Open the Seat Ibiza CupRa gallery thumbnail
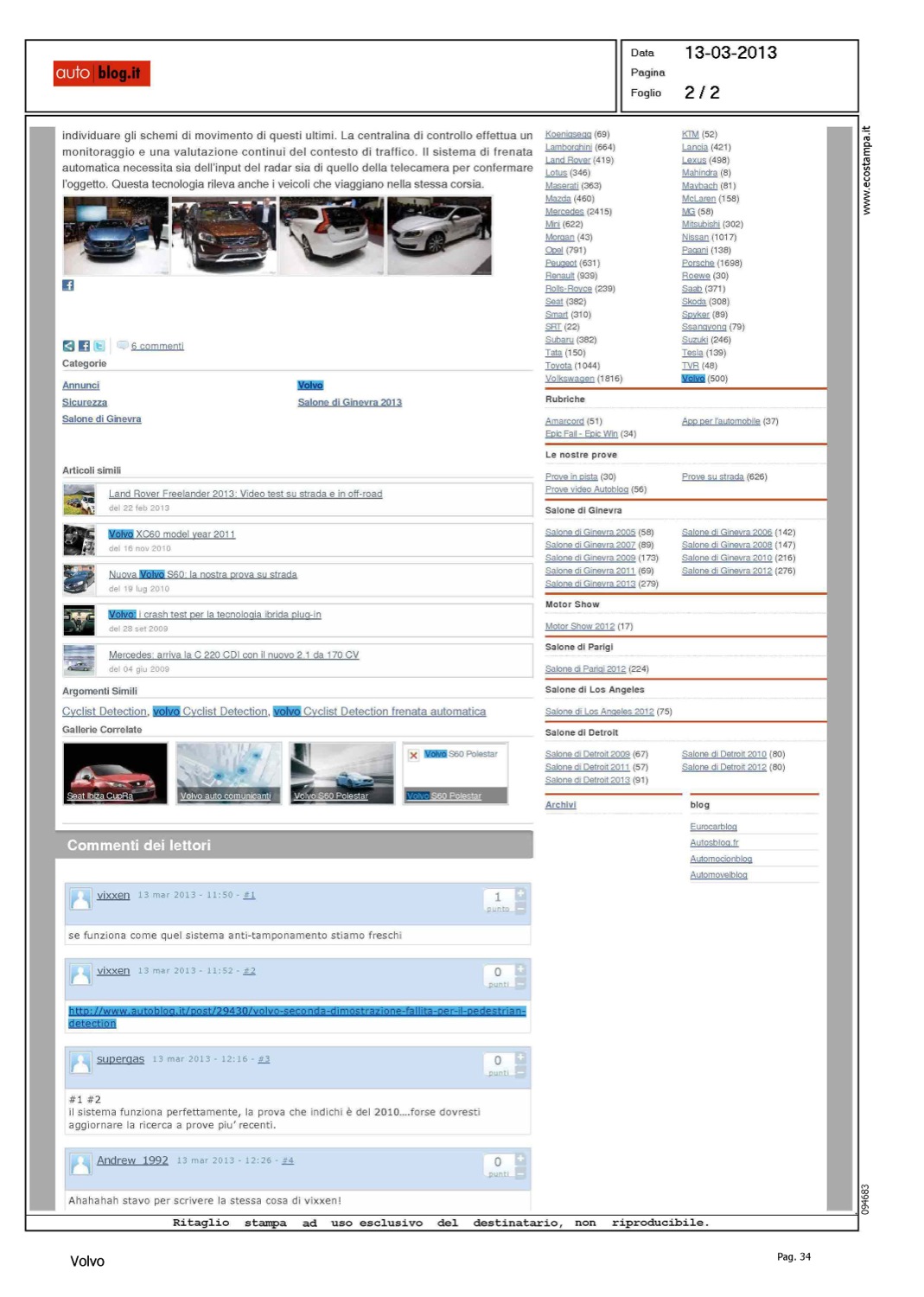Screen dimensions: 924x1297 click(x=115, y=774)
